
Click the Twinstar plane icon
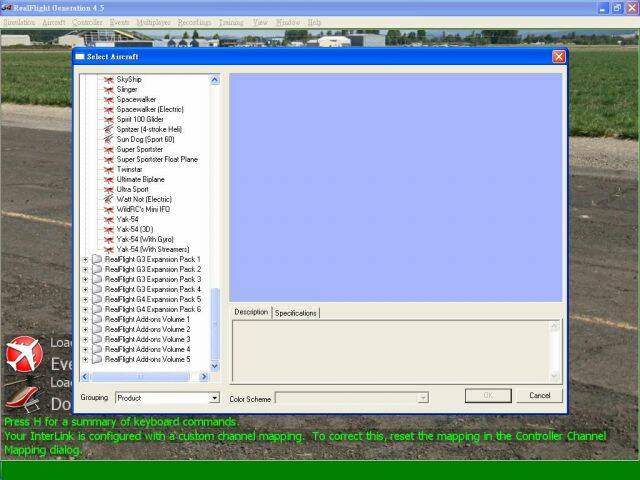tap(109, 170)
